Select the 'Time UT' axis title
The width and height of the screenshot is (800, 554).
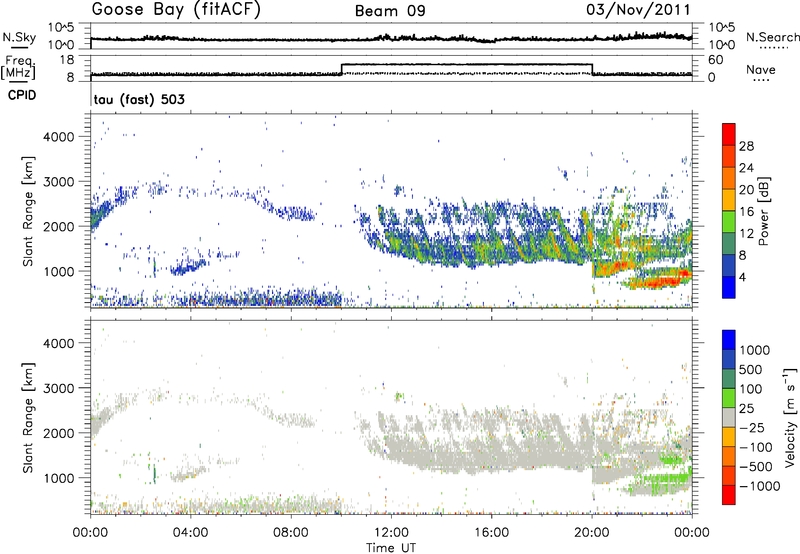pos(391,547)
